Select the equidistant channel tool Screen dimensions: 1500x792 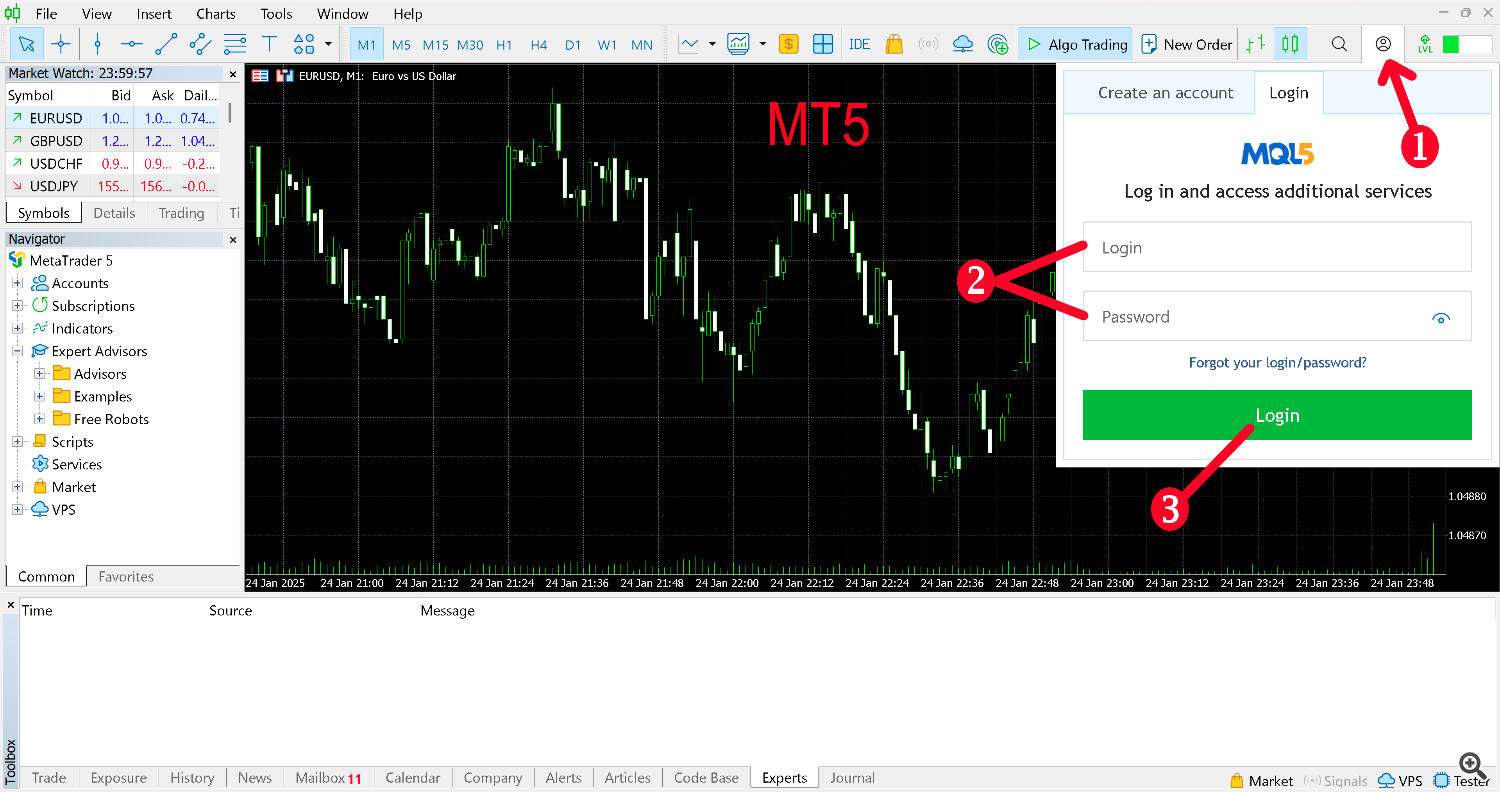point(201,44)
